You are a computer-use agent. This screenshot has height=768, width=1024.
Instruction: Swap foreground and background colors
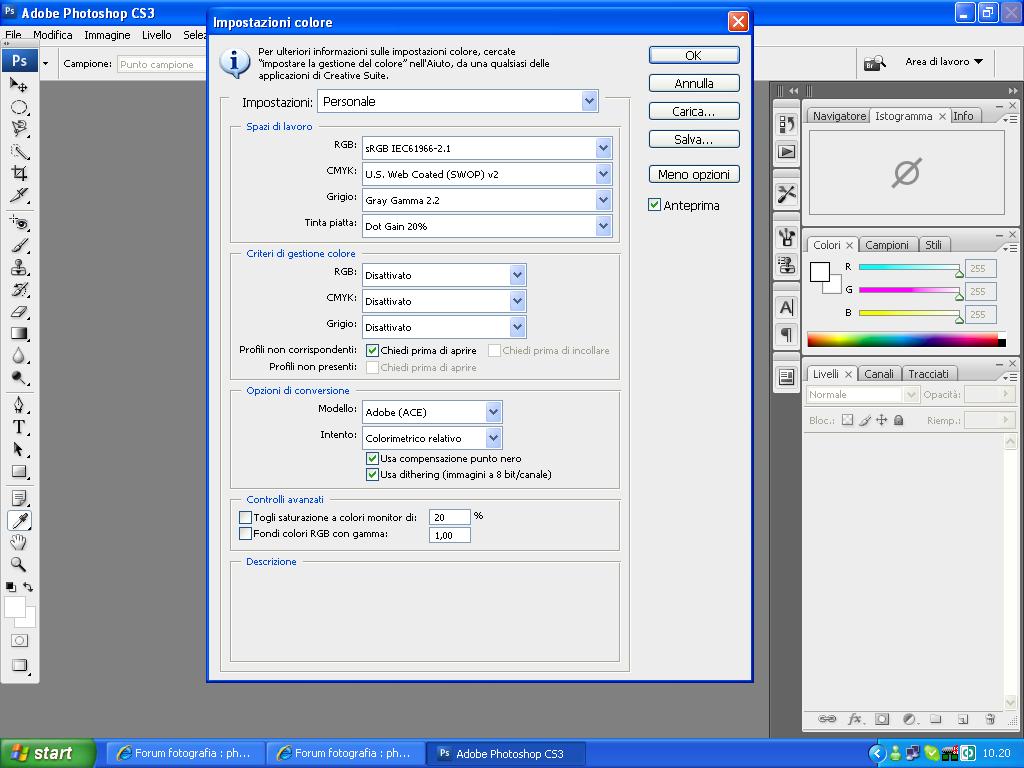point(28,586)
